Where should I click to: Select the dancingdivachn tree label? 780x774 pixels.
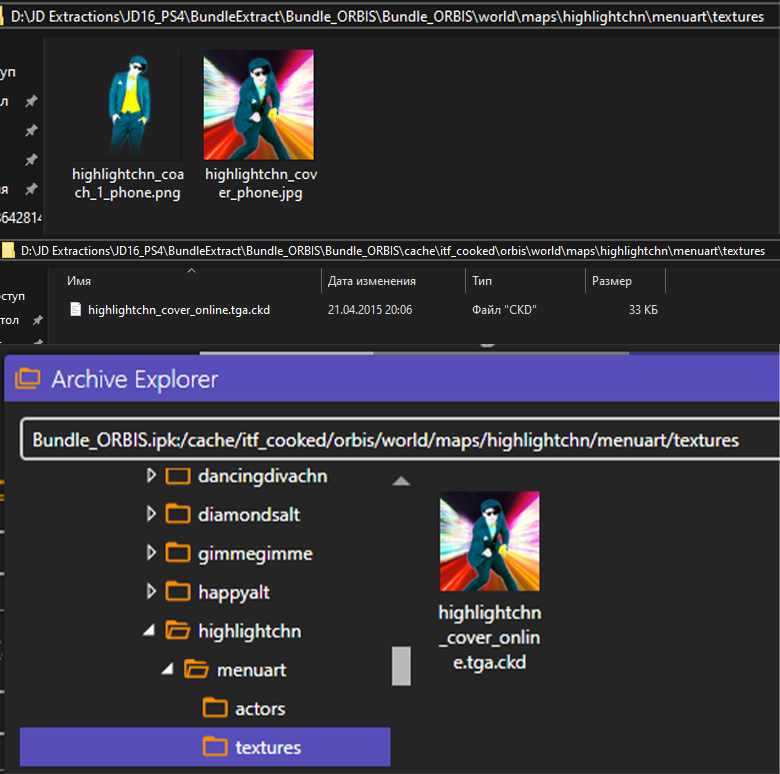click(x=263, y=477)
